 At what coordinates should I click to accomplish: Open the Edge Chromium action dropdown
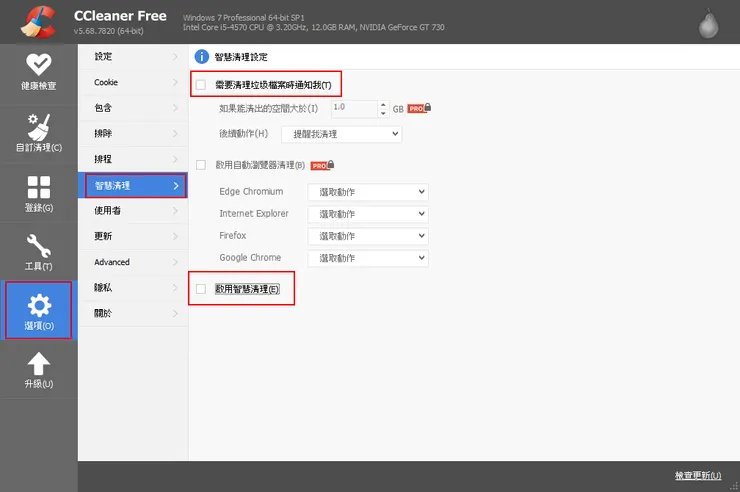[x=368, y=192]
